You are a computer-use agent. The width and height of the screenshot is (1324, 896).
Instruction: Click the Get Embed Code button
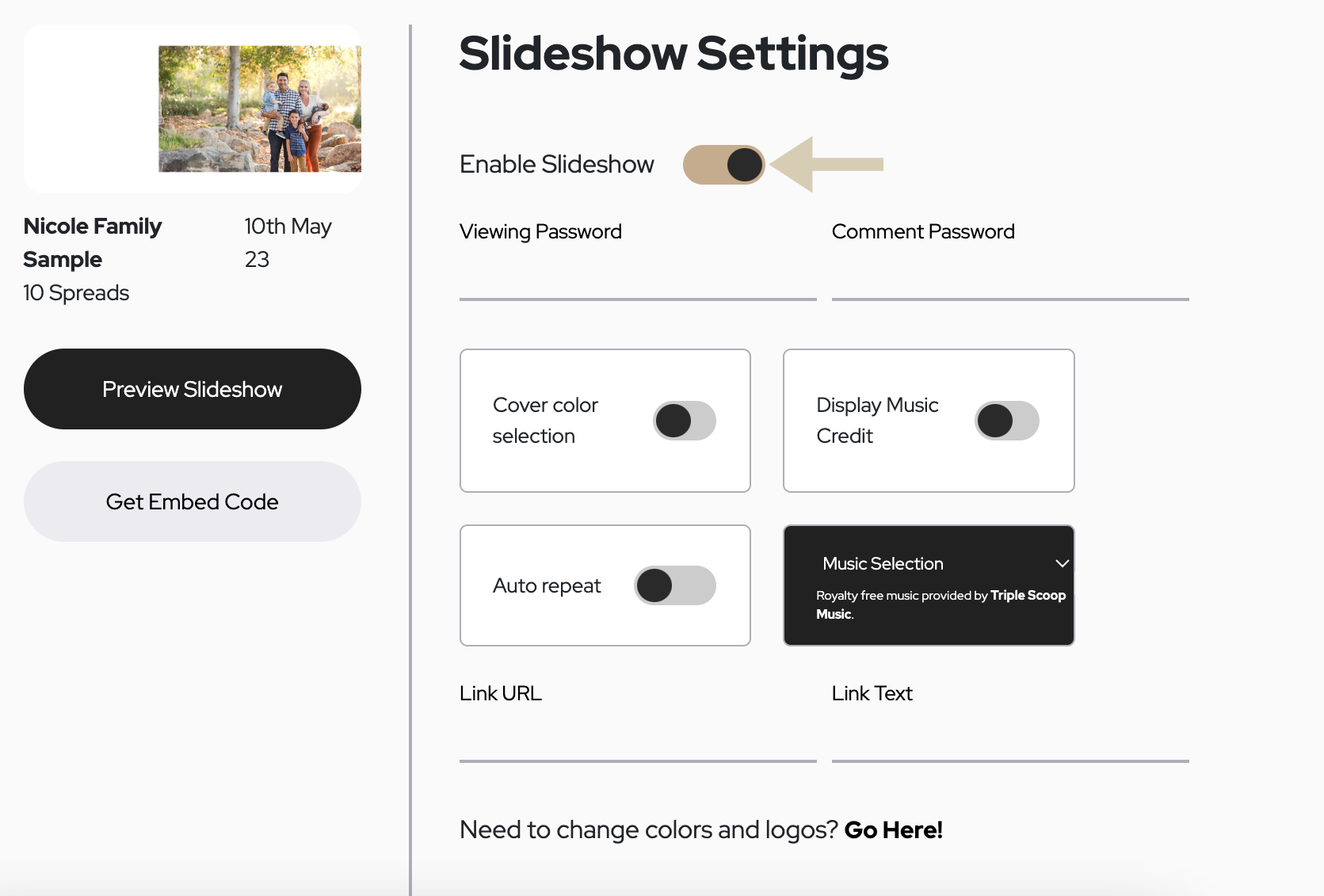click(193, 501)
